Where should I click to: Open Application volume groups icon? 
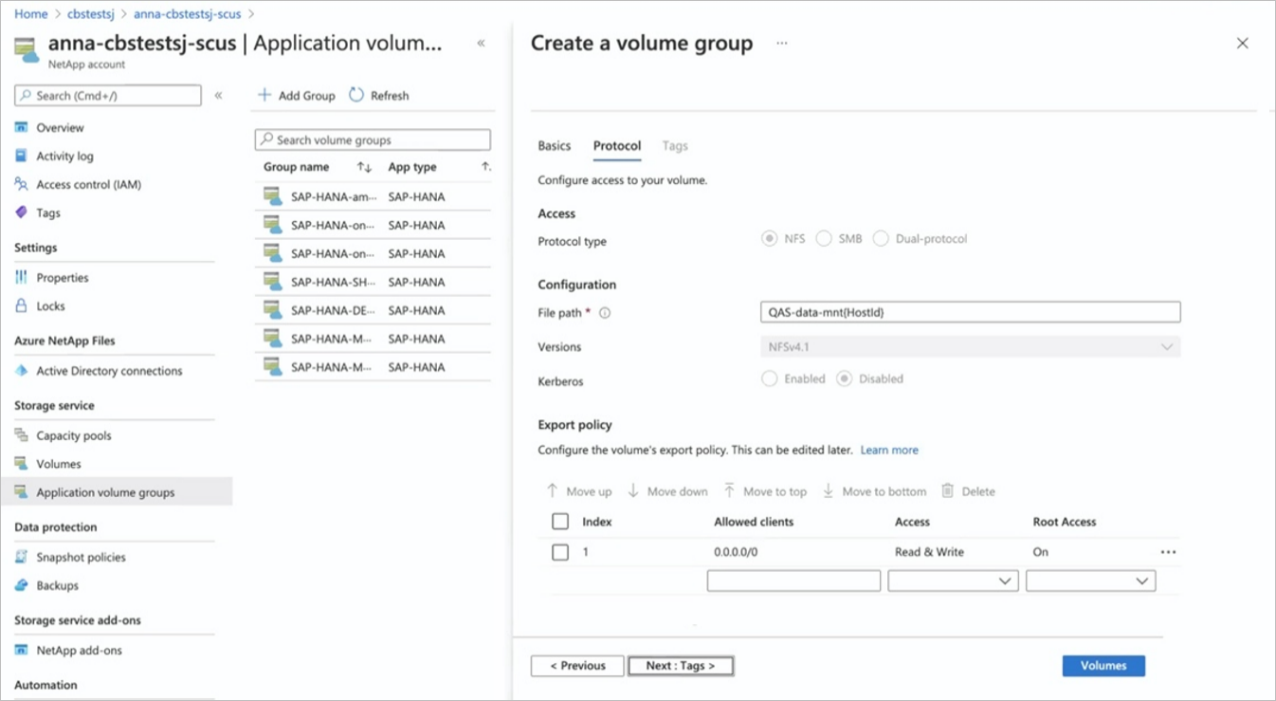click(x=21, y=492)
